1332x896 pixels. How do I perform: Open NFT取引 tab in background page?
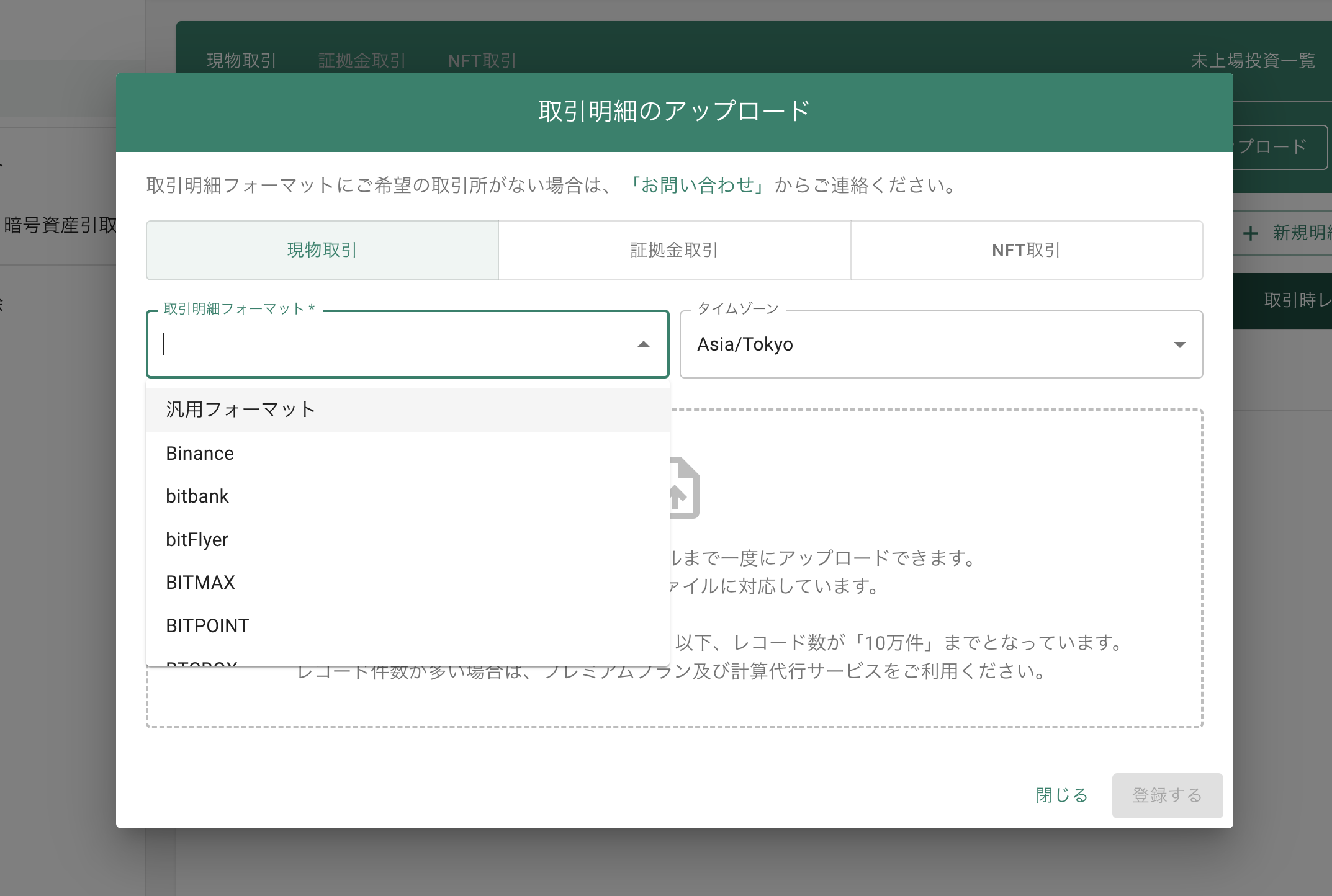click(x=482, y=61)
